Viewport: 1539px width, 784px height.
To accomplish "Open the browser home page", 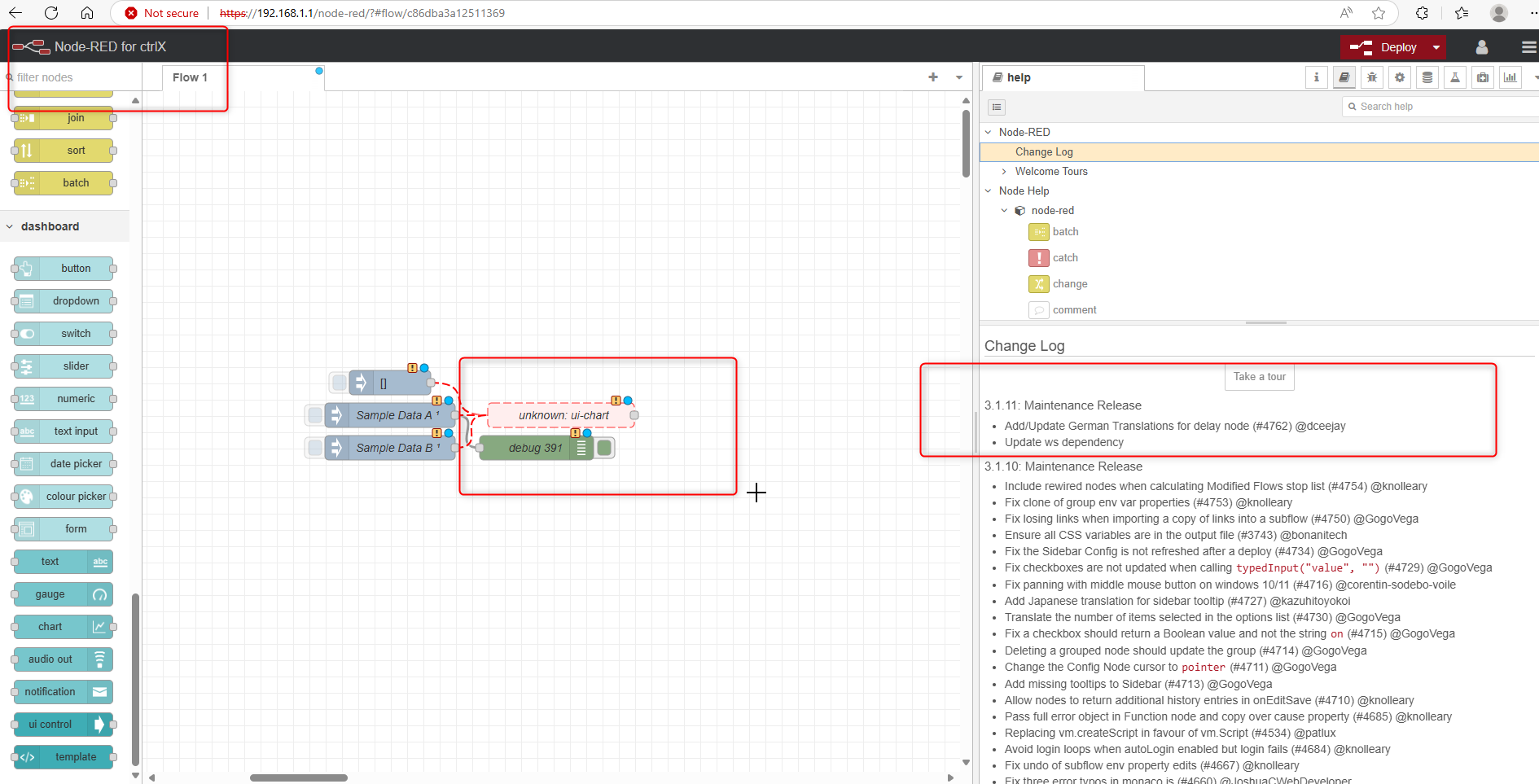I will click(x=87, y=13).
